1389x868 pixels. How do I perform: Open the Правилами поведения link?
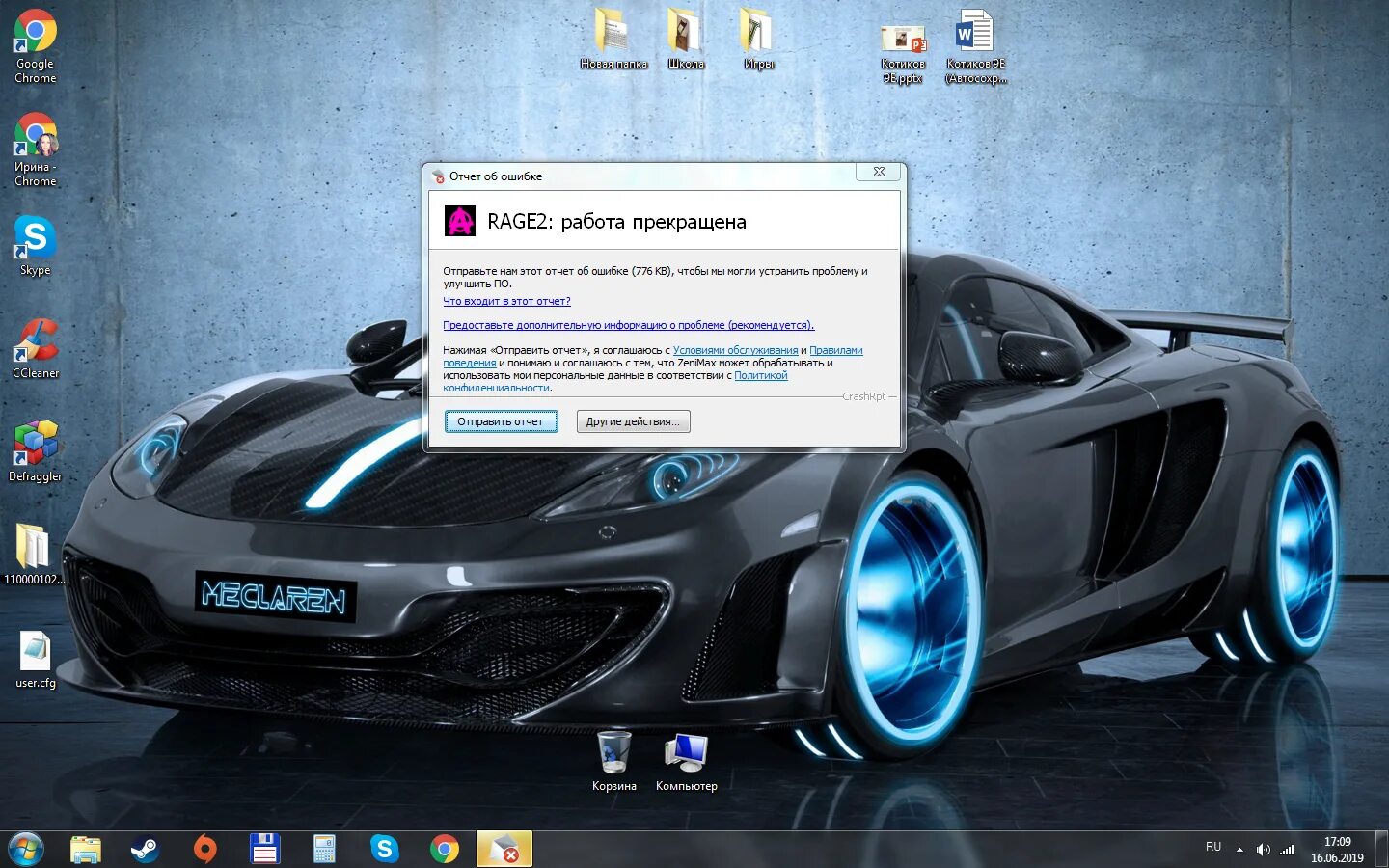tap(835, 351)
